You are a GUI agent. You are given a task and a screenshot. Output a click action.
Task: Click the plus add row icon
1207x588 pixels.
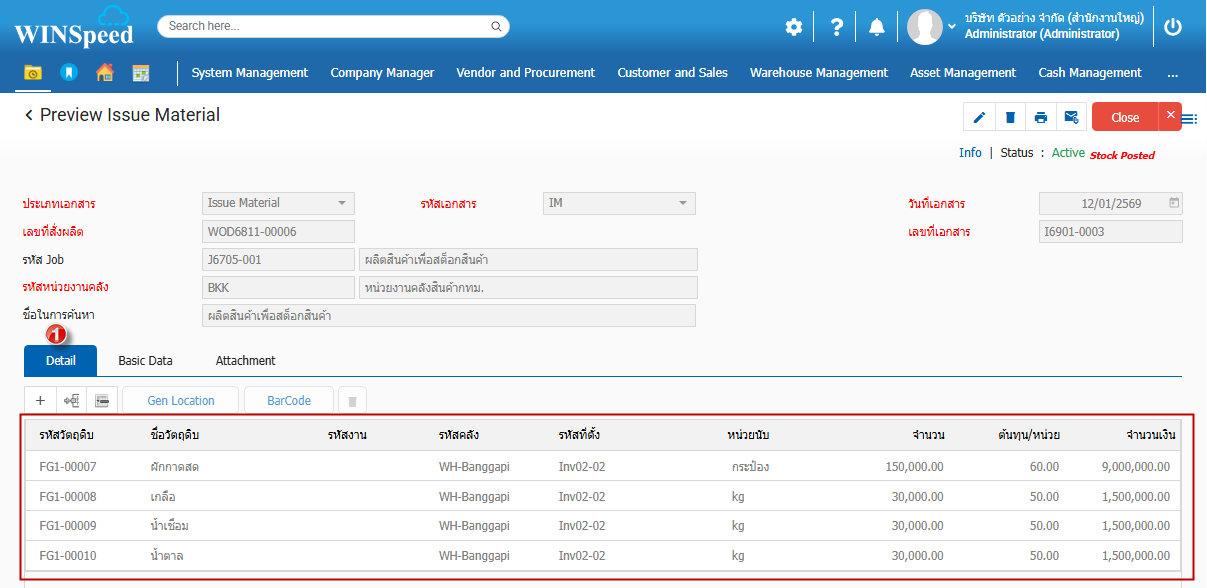pos(40,401)
